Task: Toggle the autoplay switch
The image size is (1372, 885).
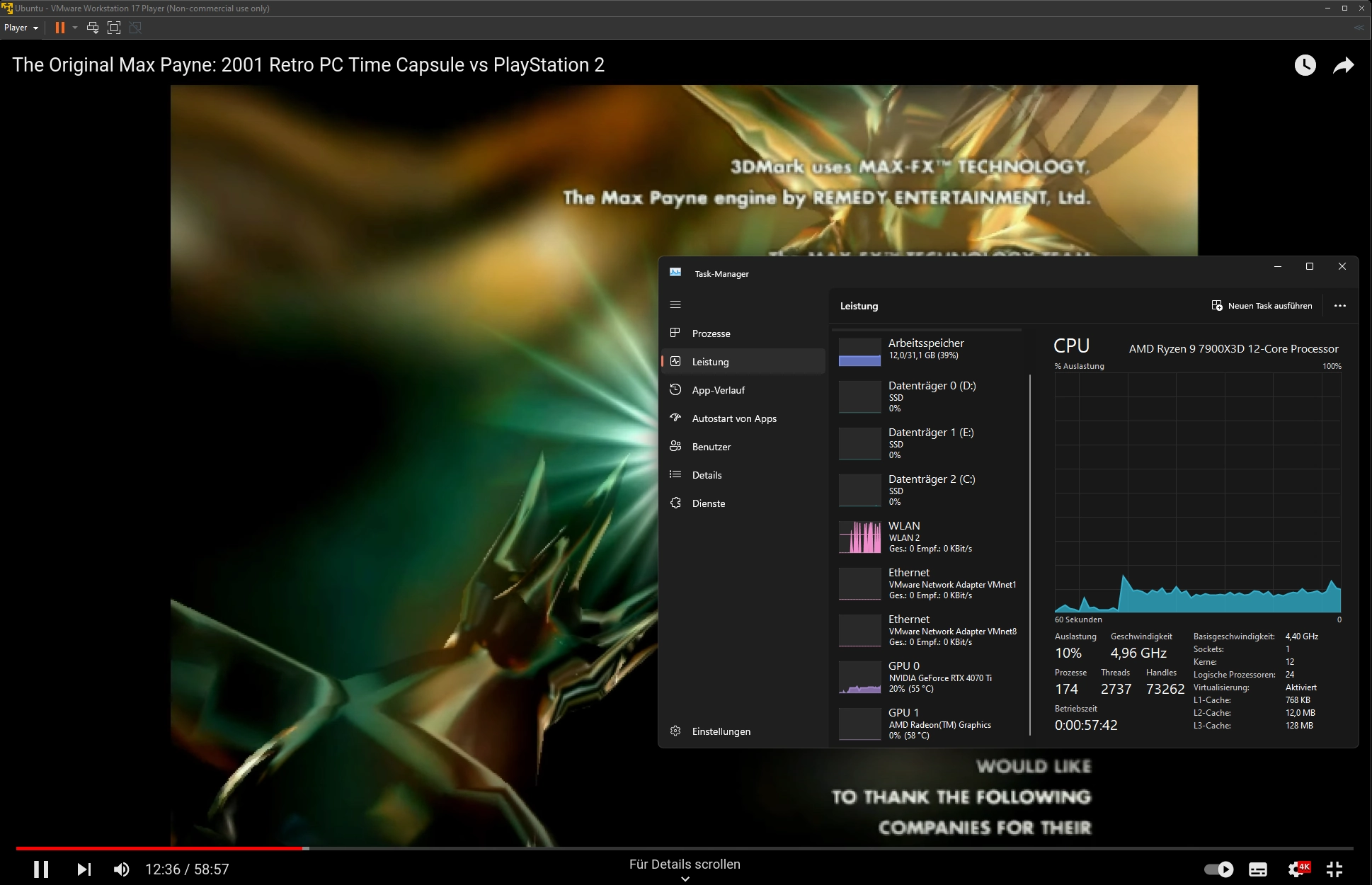Action: pos(1218,869)
